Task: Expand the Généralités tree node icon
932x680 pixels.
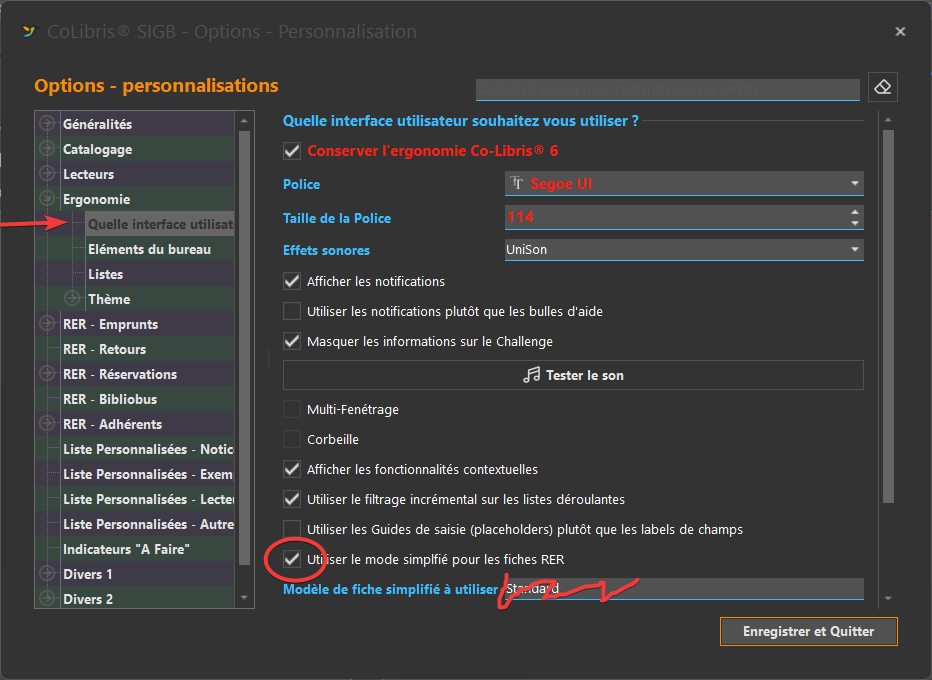Action: (46, 124)
